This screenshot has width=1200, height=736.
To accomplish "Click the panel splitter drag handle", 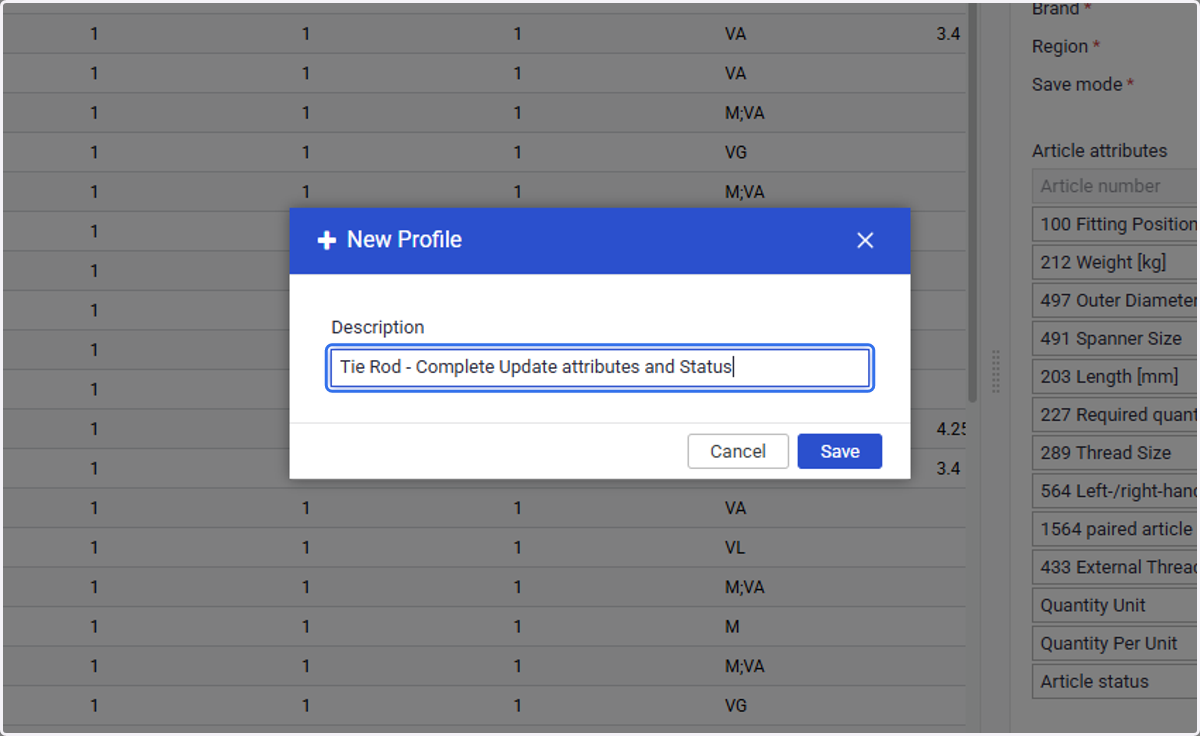I will pyautogui.click(x=995, y=371).
